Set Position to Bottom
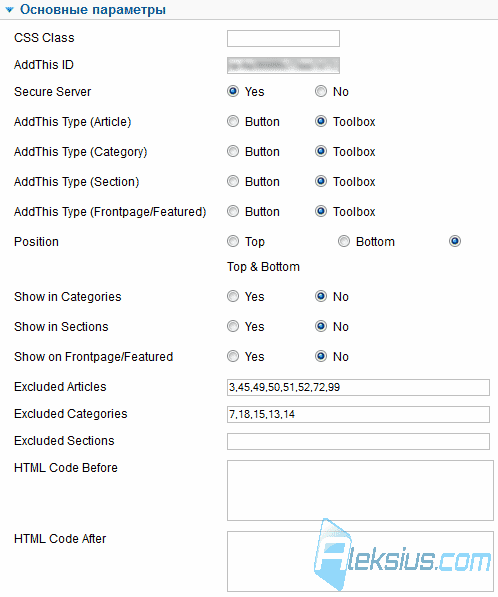 tap(344, 241)
